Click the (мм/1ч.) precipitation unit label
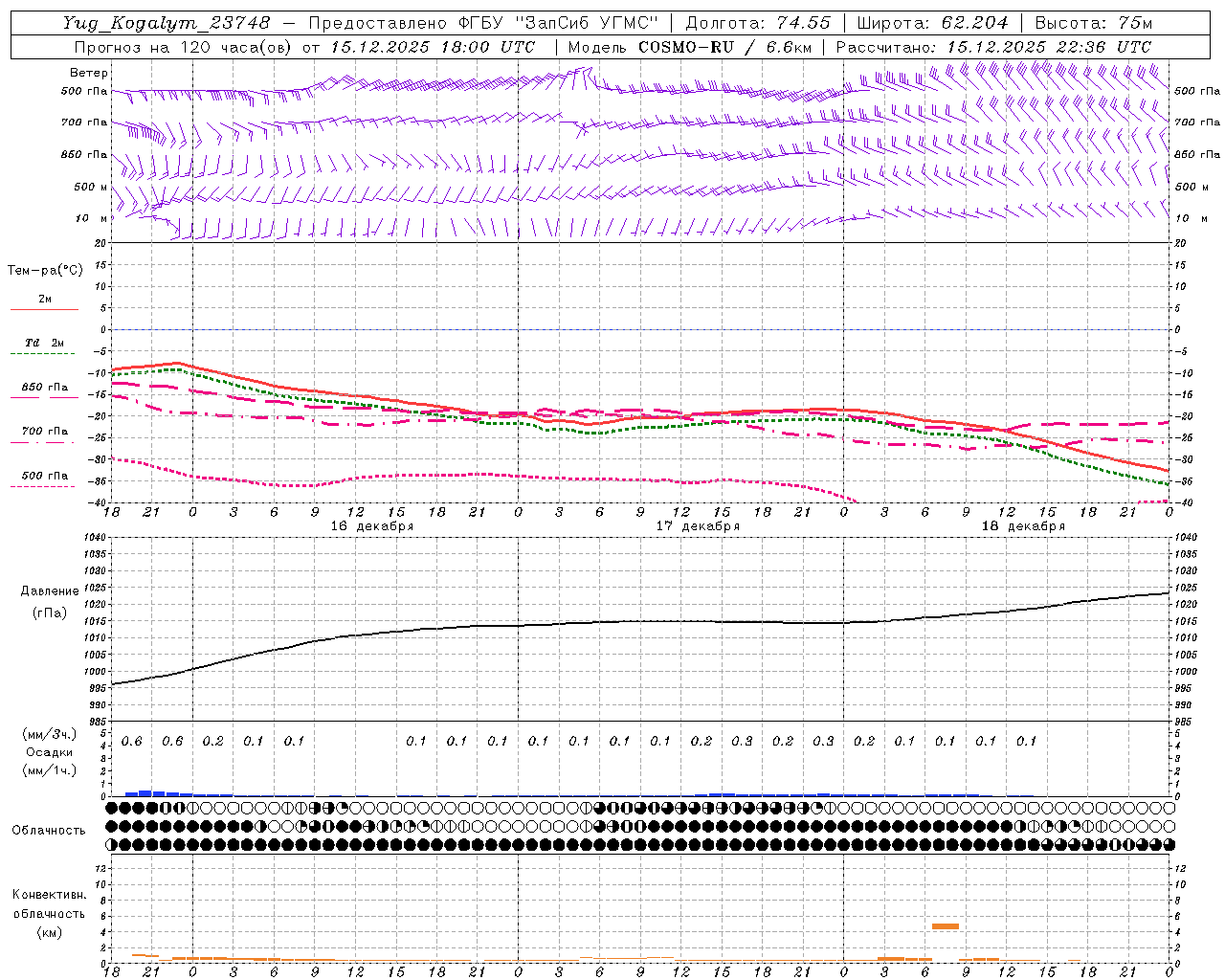Screen dimensions: 1225x980 (x=50, y=770)
